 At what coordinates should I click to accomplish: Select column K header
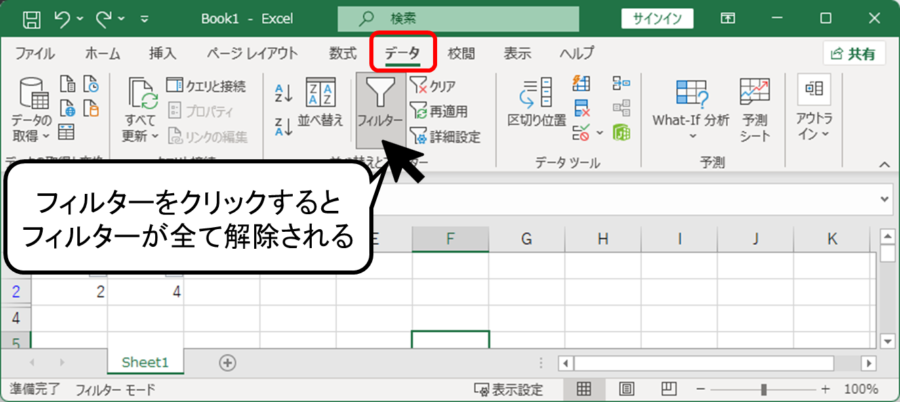pyautogui.click(x=832, y=239)
